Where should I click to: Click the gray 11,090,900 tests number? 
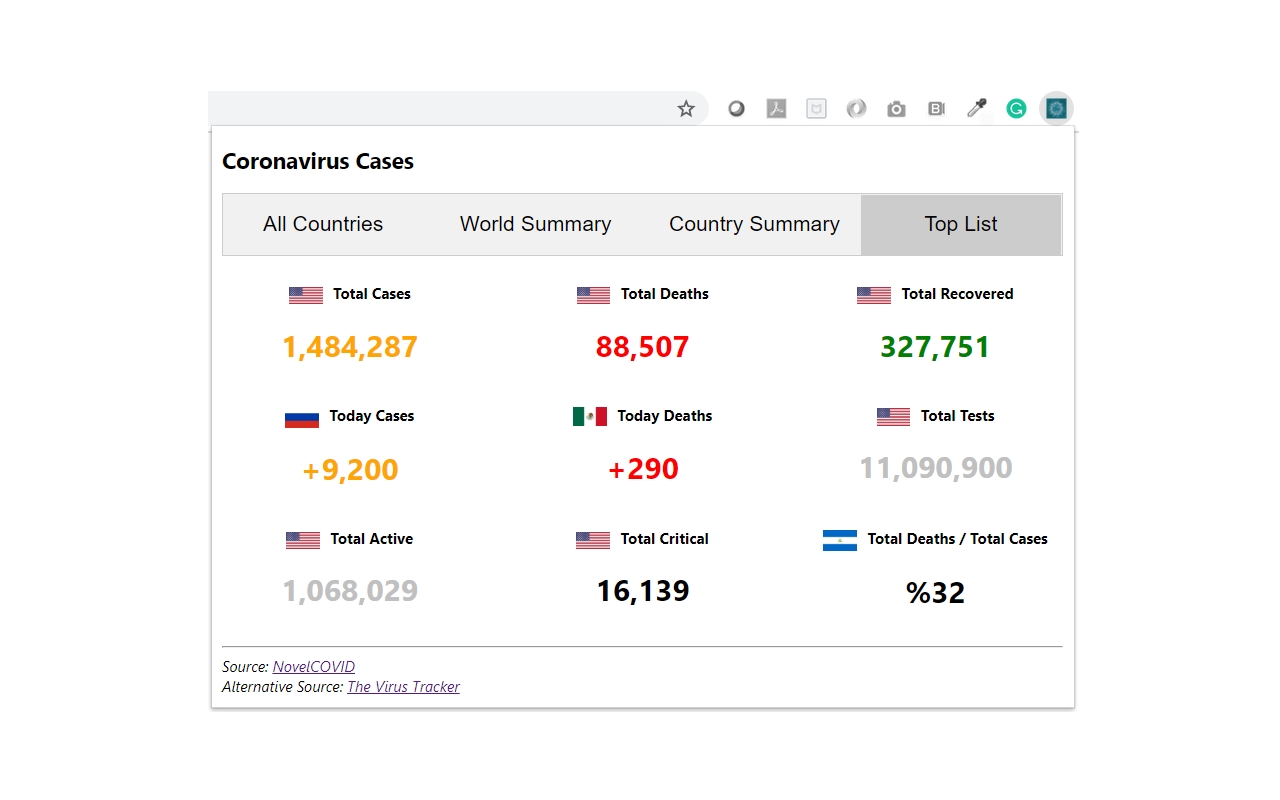click(x=936, y=468)
